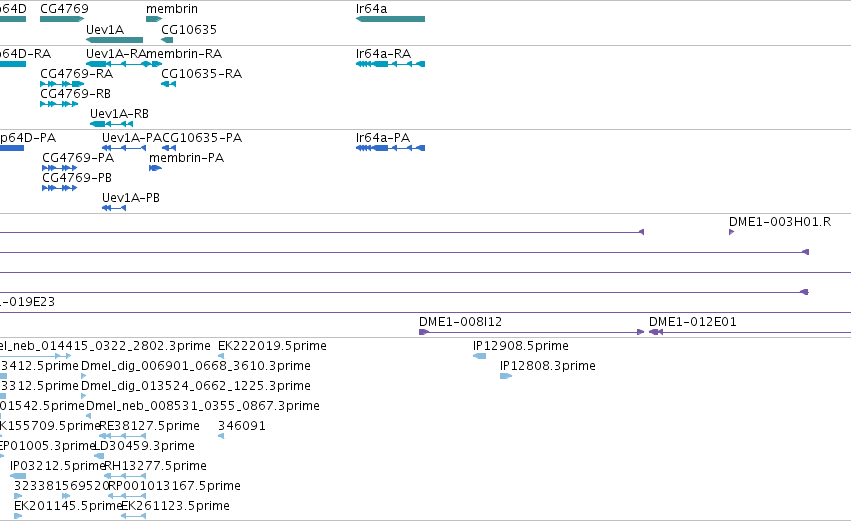Select the EK222019.5prime EST marker
The image size is (851, 521).
point(221,356)
